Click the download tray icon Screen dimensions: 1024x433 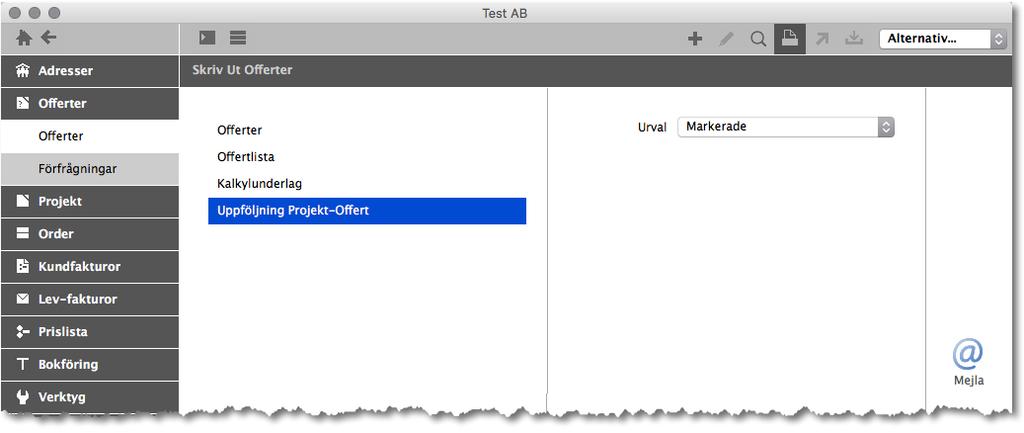click(x=853, y=39)
